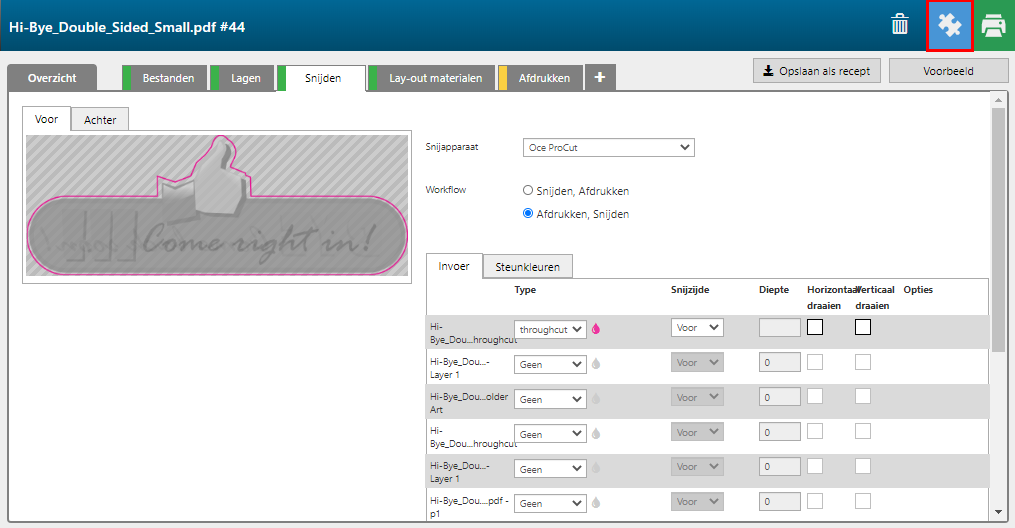Click the Voorbeeld button
The width and height of the screenshot is (1015, 528).
point(948,71)
